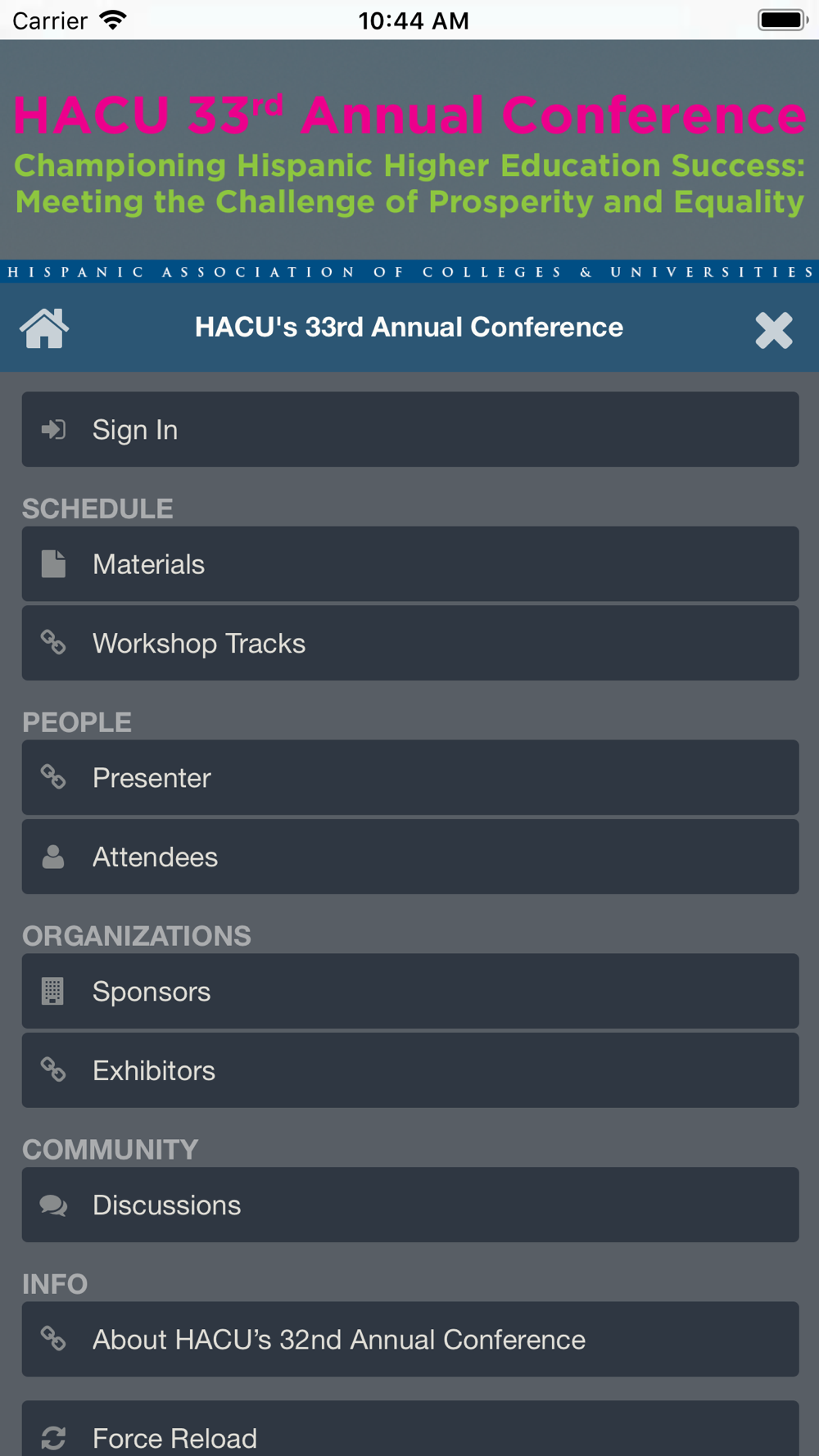Select Workshop Tracks from the menu
Viewport: 819px width, 1456px height.
409,643
